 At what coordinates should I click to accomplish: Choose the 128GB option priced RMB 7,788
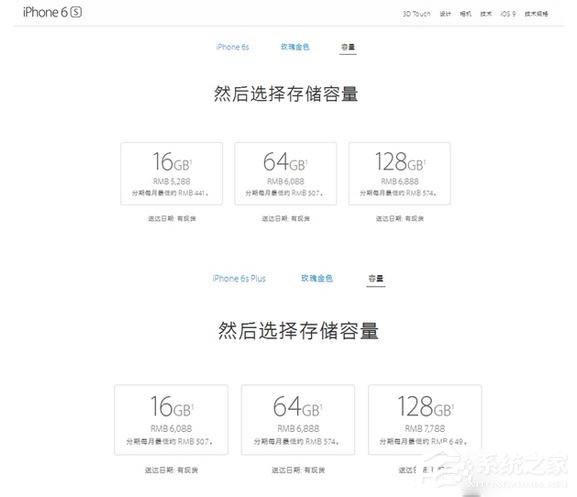425,420
